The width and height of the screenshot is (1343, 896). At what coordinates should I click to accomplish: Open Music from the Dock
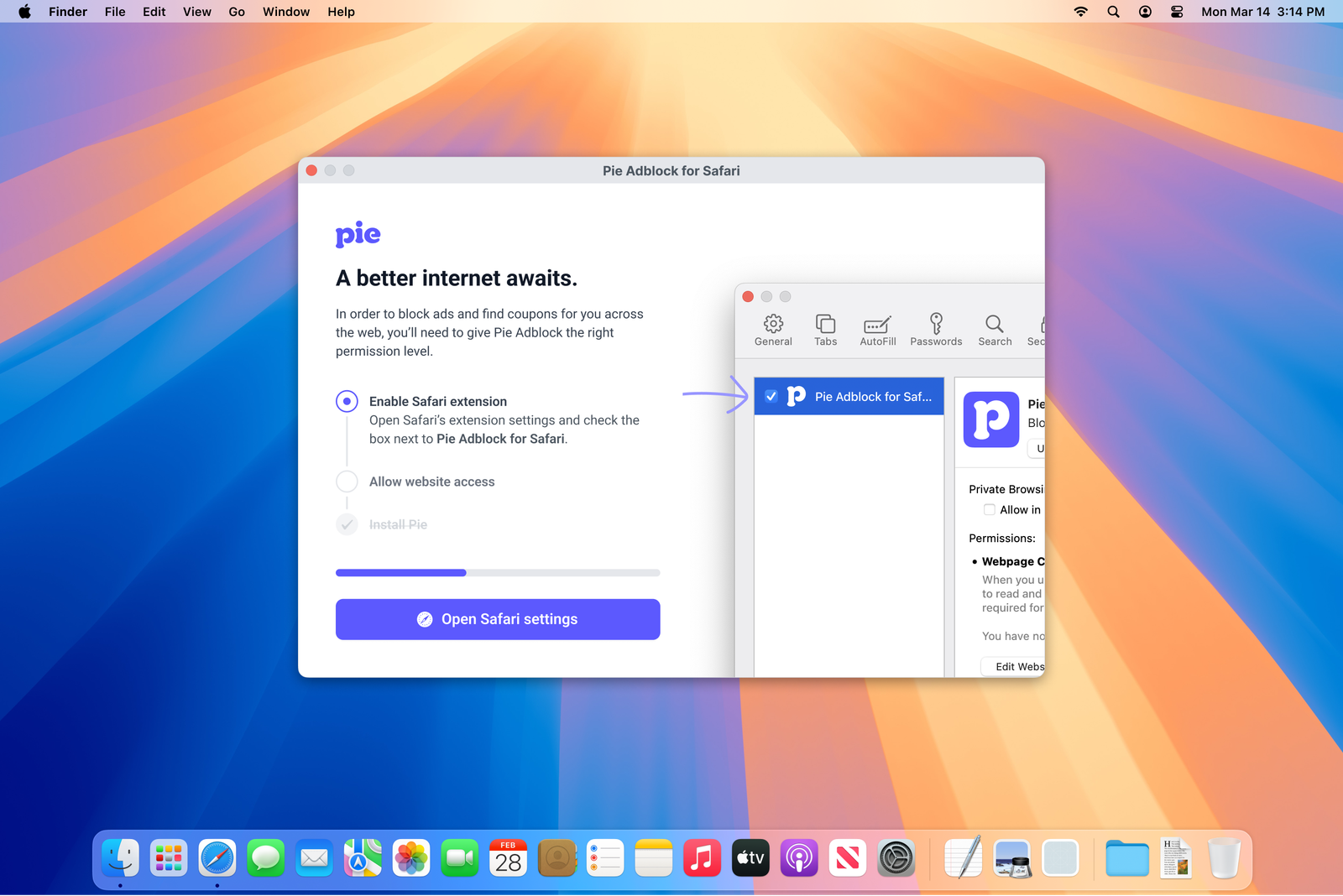[702, 857]
